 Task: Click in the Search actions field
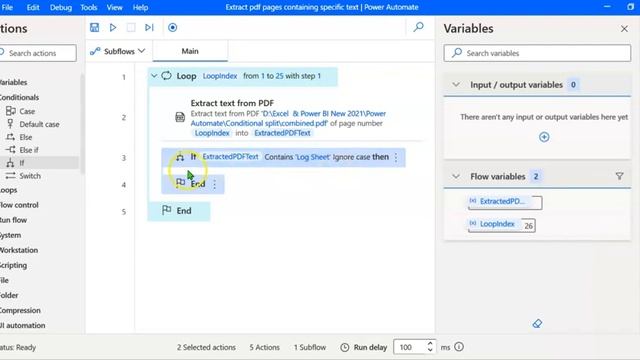pyautogui.click(x=38, y=53)
